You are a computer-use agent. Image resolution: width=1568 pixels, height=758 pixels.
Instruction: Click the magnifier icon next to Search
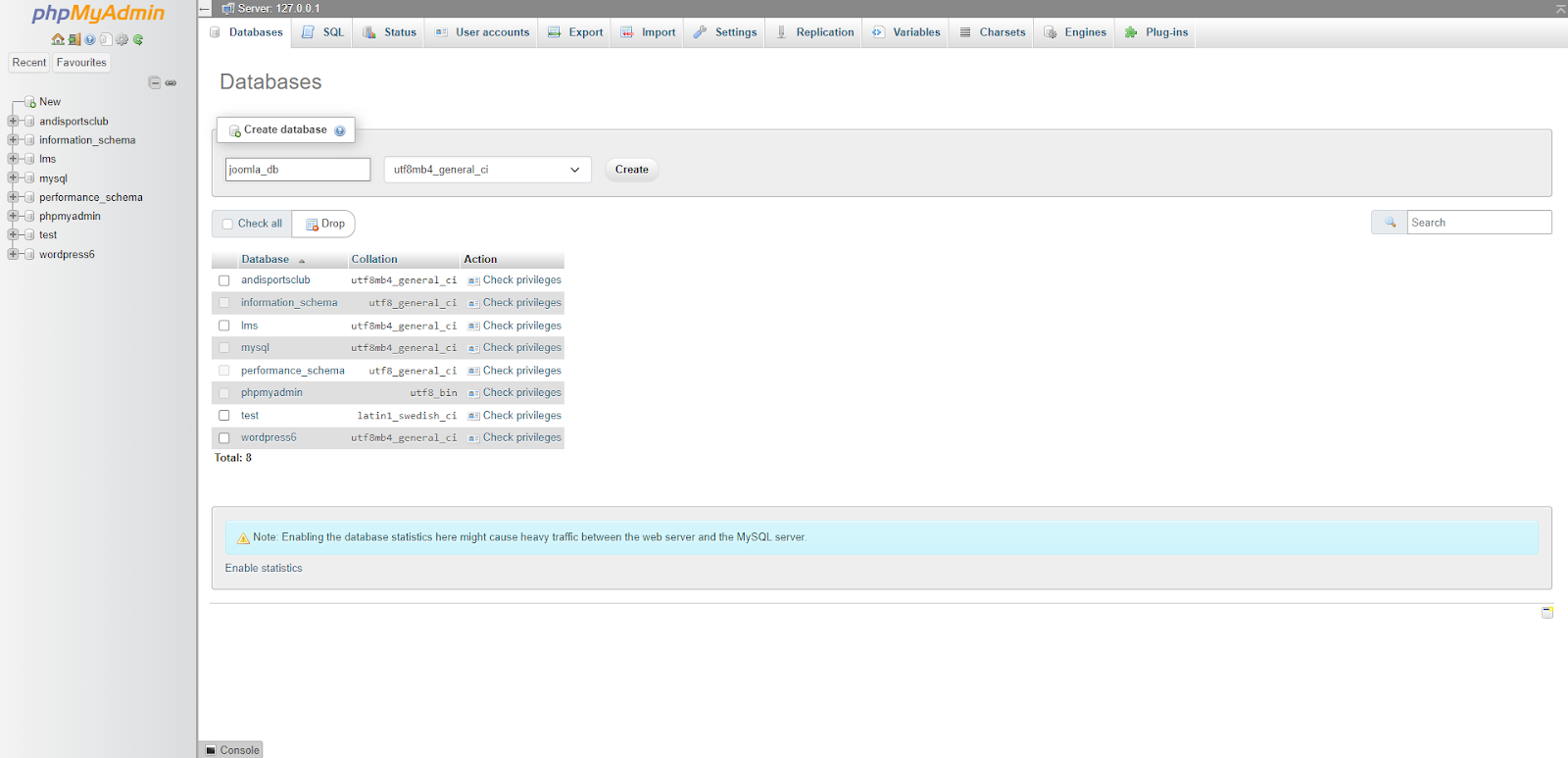1390,223
